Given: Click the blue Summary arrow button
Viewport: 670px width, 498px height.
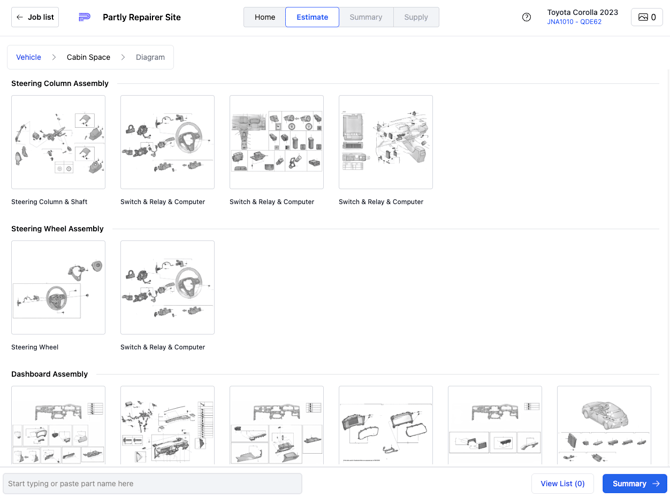Looking at the screenshot, I should [x=634, y=484].
